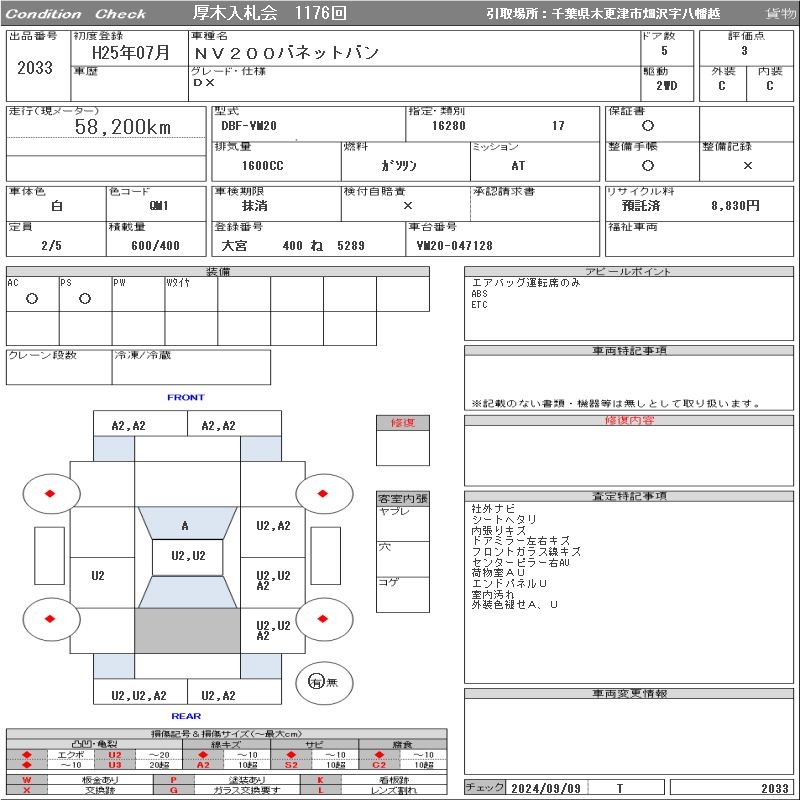800x800 pixels.
Task: Click the rear bumper section U2,A2
Action: click(234, 691)
